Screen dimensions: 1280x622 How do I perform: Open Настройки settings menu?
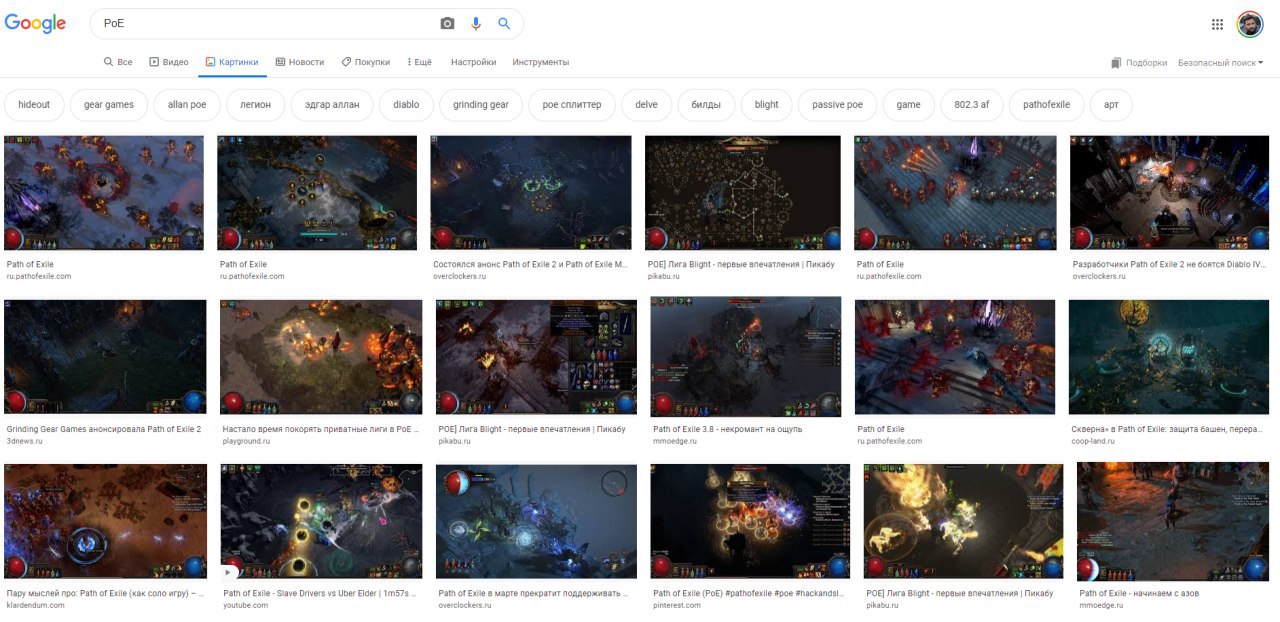tap(473, 62)
